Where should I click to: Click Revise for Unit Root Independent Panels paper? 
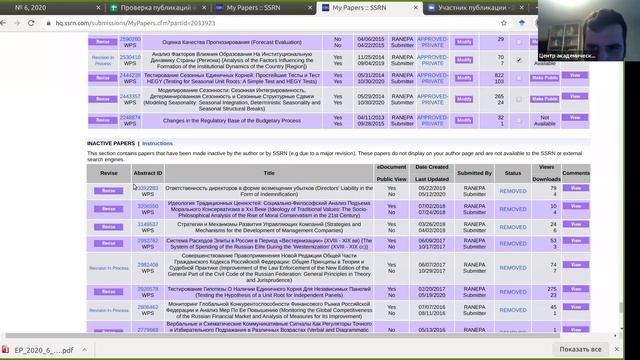[109, 292]
